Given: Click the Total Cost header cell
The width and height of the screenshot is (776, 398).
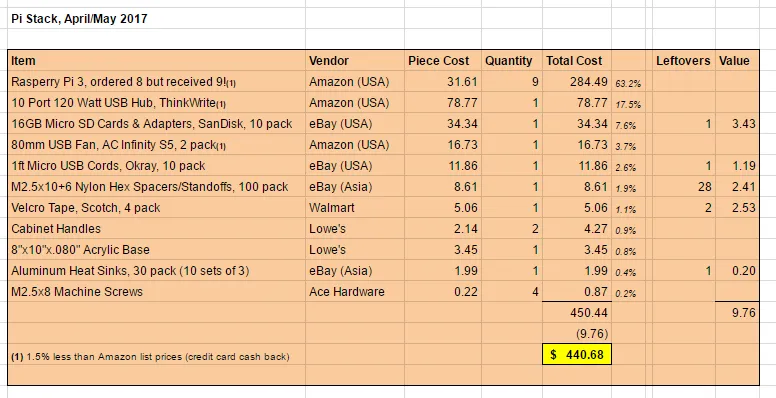Looking at the screenshot, I should click(x=577, y=60).
